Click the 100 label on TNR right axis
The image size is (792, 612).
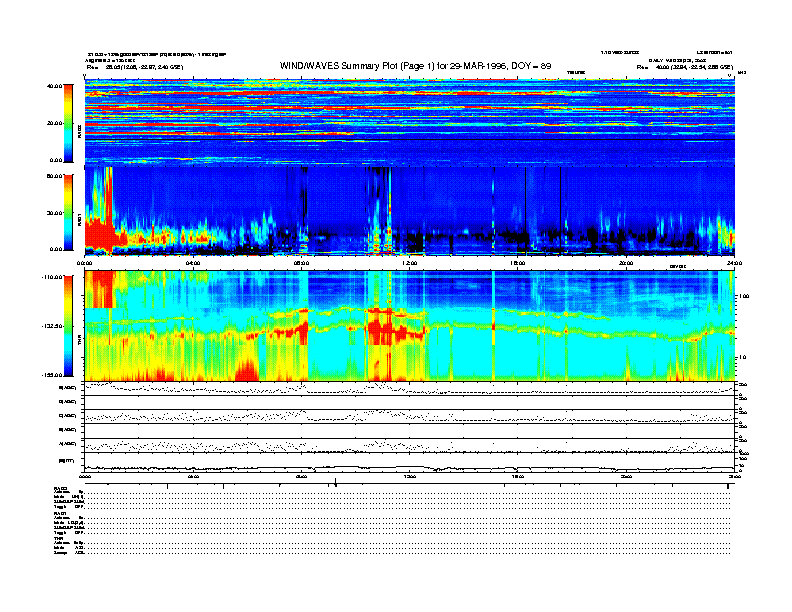click(744, 296)
